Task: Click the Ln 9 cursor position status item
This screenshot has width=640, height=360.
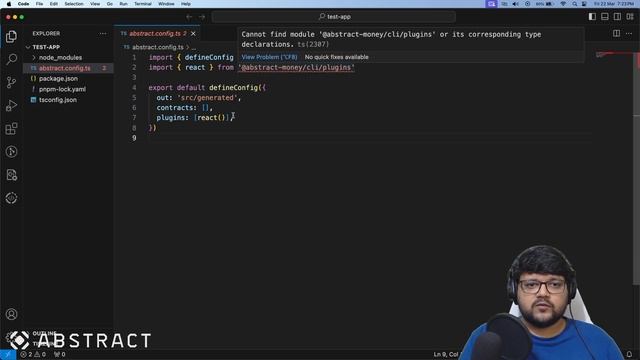Action: point(446,354)
